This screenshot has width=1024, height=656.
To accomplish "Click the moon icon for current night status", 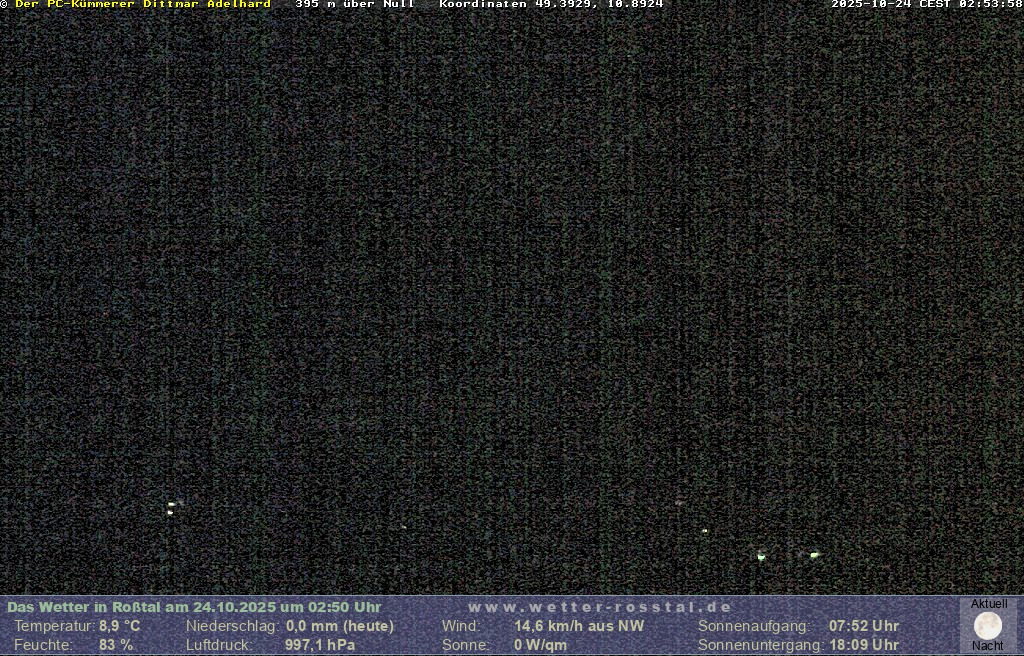I will (987, 626).
